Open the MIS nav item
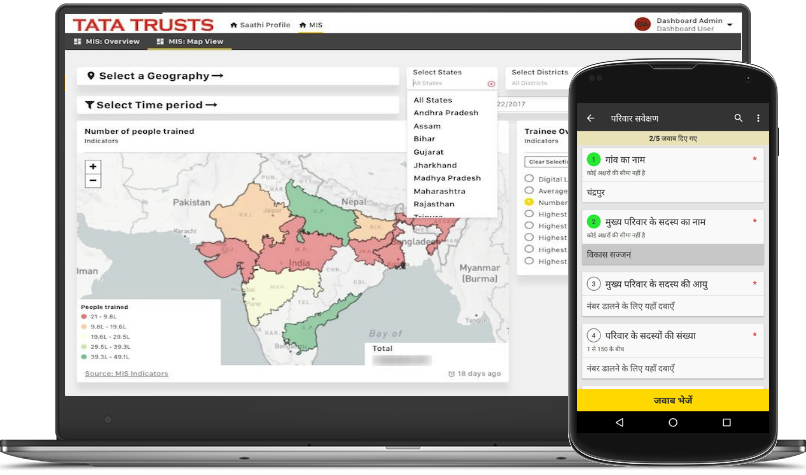The image size is (806, 475). pyautogui.click(x=311, y=25)
